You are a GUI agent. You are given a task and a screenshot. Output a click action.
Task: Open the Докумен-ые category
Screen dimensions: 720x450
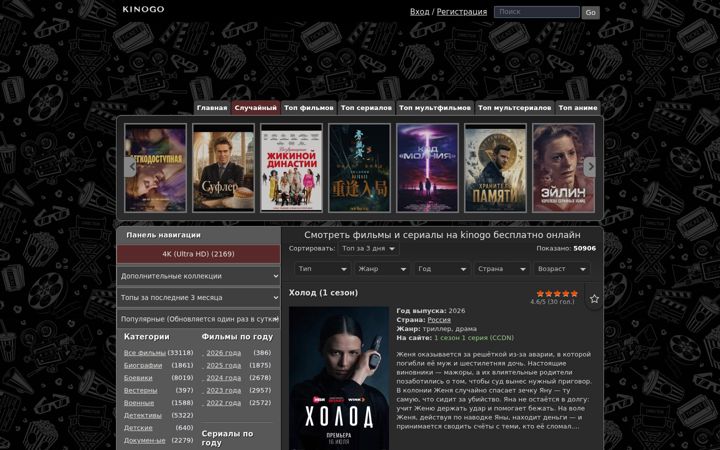pyautogui.click(x=144, y=440)
